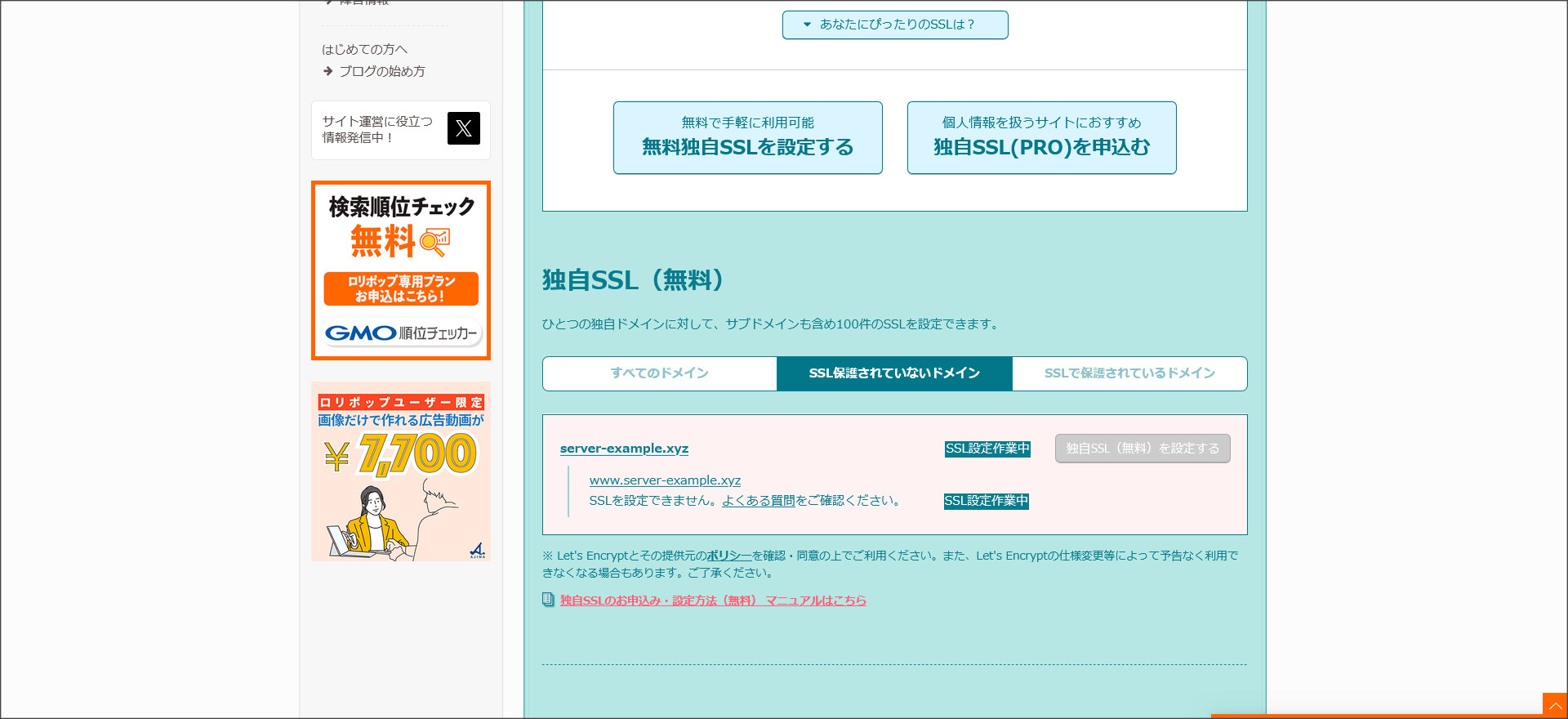Select the SSL保護されていないドメイン tab
Image resolution: width=1568 pixels, height=719 pixels.
coord(894,373)
